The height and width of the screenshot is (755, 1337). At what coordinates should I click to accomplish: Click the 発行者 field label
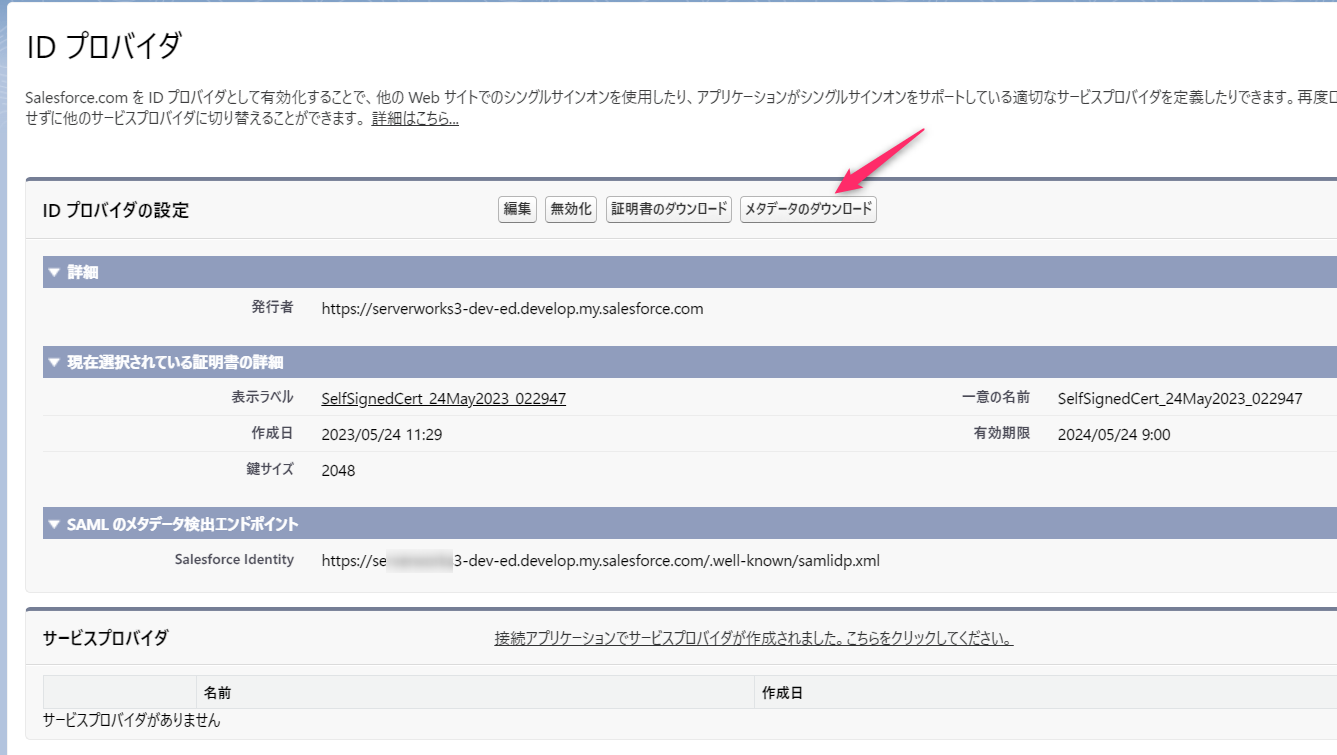[273, 307]
